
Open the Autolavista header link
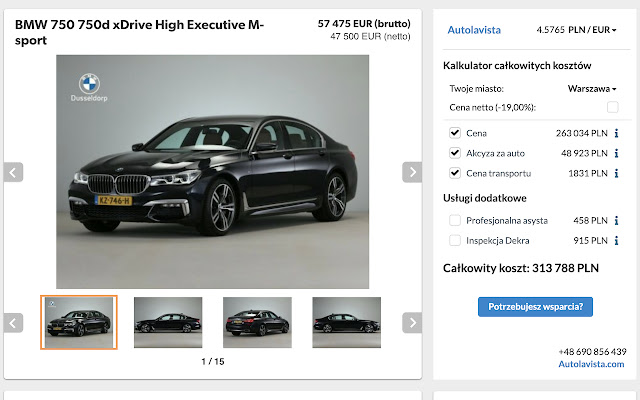(474, 30)
